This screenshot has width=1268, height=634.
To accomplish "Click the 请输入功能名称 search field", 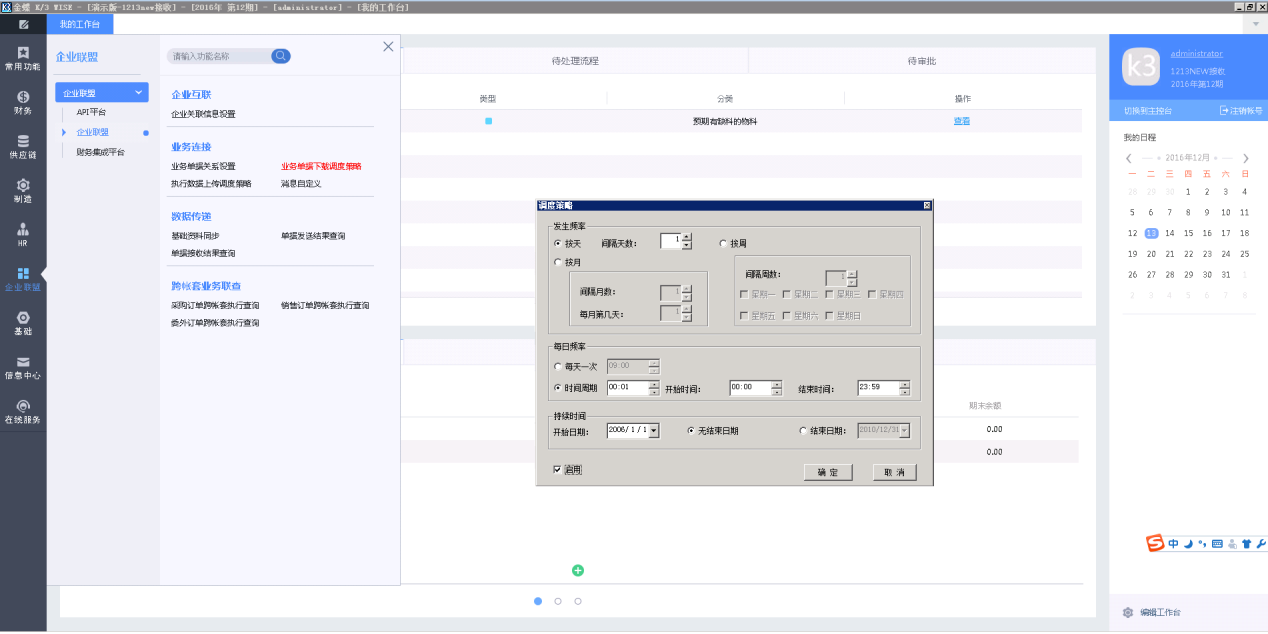I will pos(218,56).
